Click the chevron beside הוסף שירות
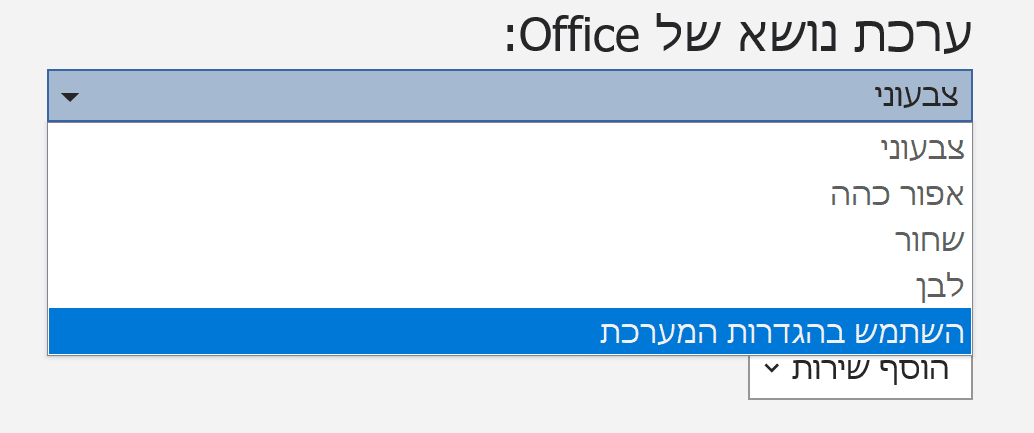Viewport: 1034px width, 433px height. pos(770,369)
